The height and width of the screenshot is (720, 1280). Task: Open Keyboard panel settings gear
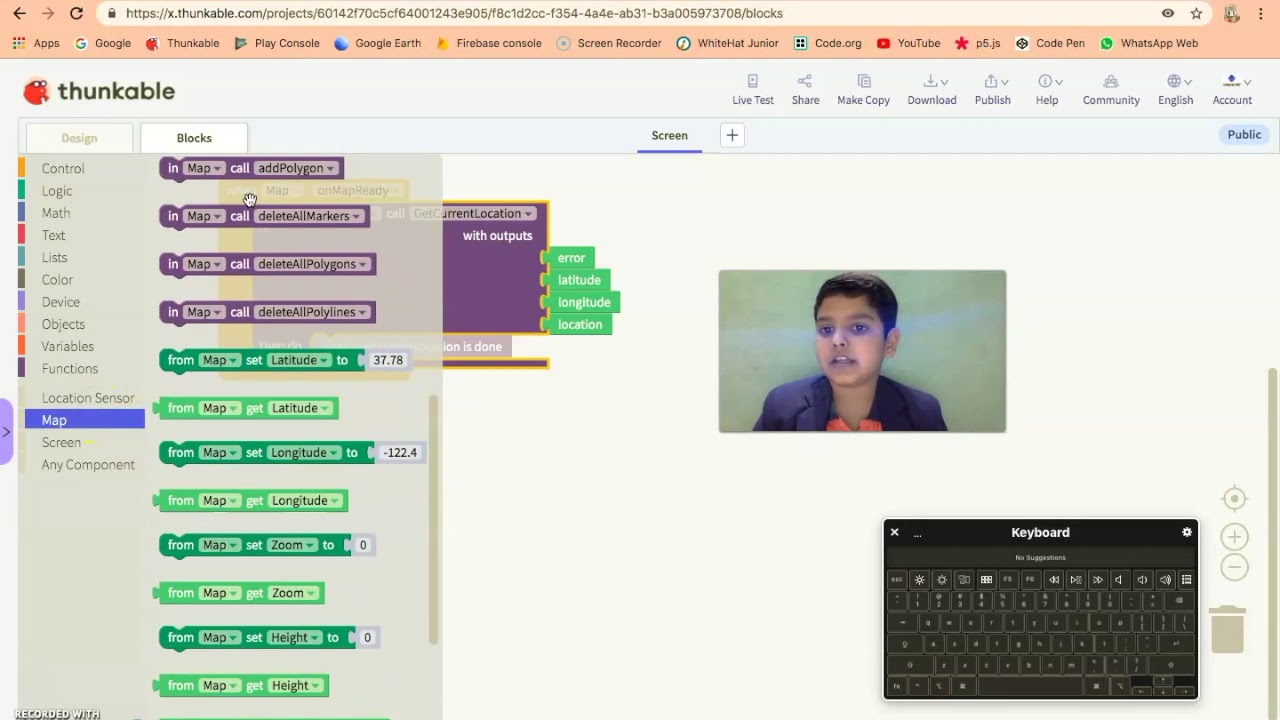tap(1187, 532)
